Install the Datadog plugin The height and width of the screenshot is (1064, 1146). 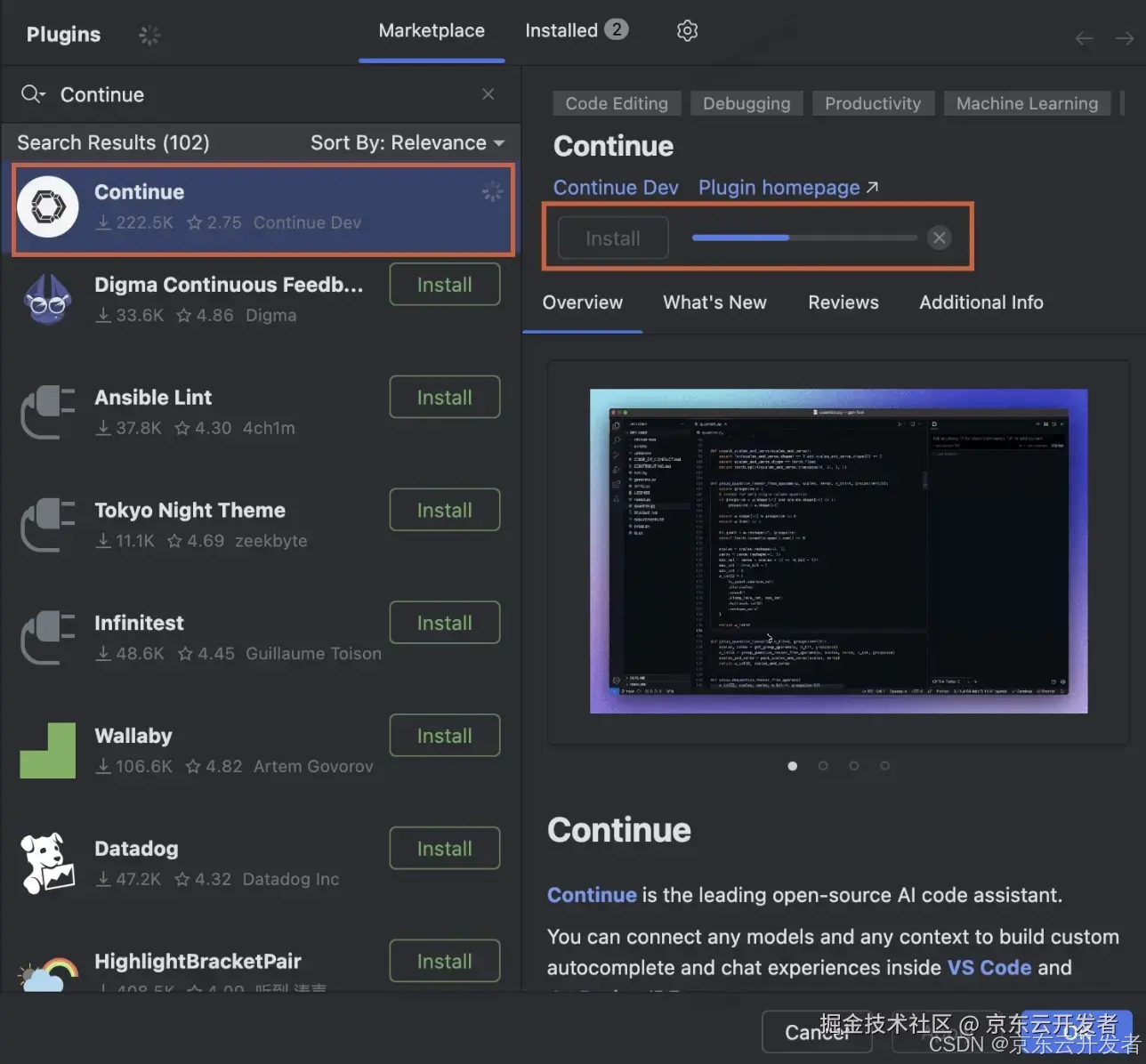click(445, 849)
